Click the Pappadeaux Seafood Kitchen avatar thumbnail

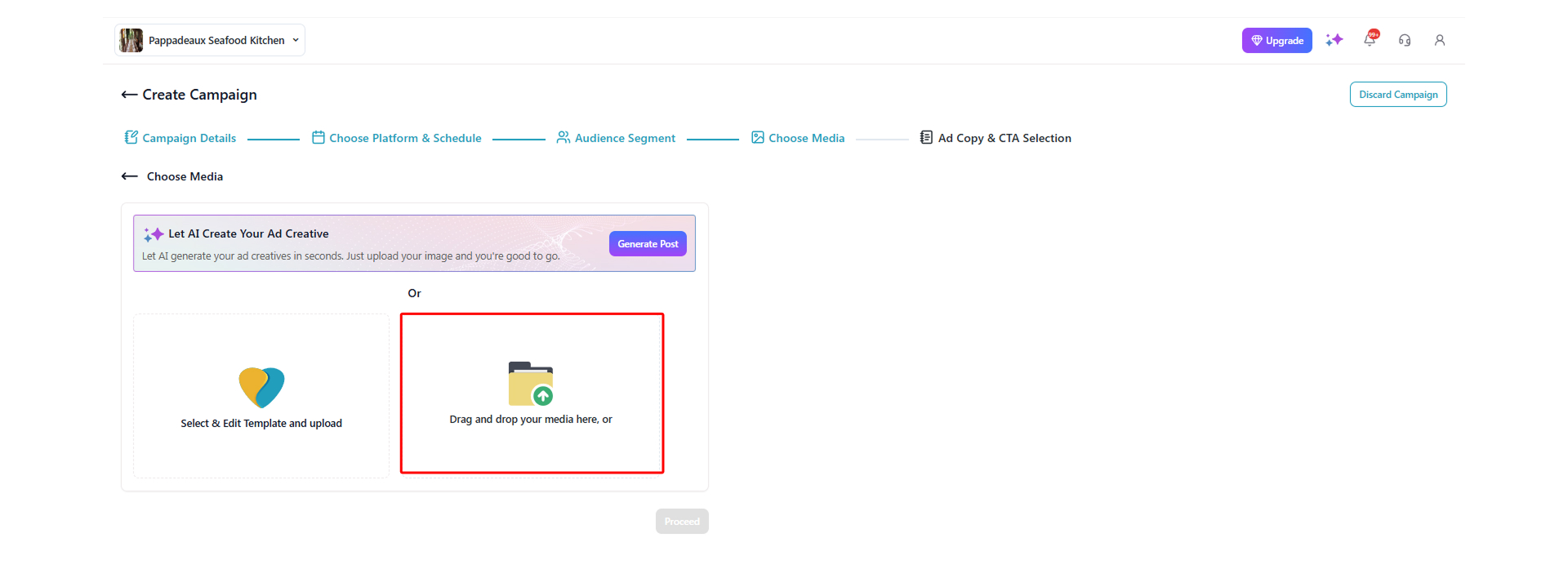pyautogui.click(x=131, y=40)
